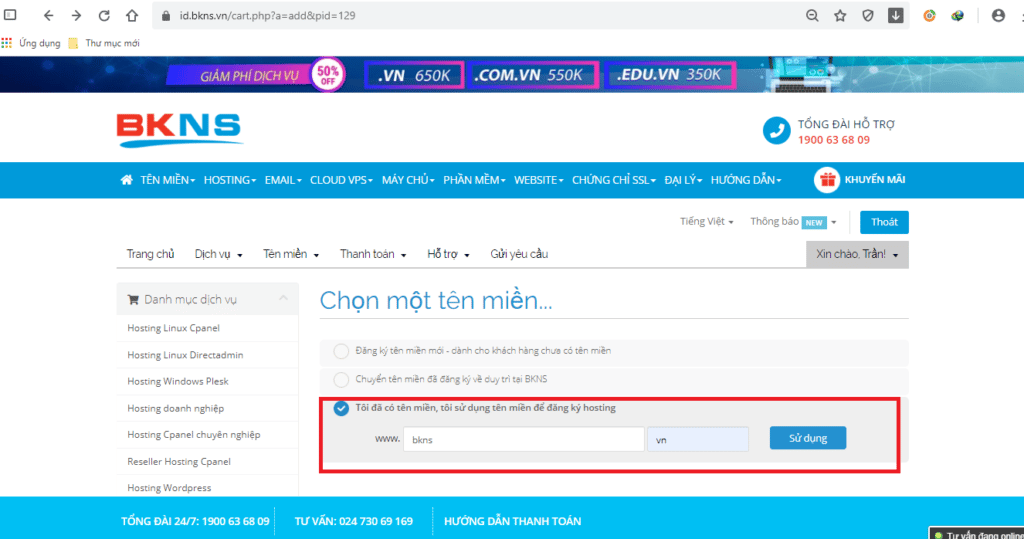This screenshot has width=1024, height=539.
Task: Open the Tên miền client menu
Action: click(291, 254)
